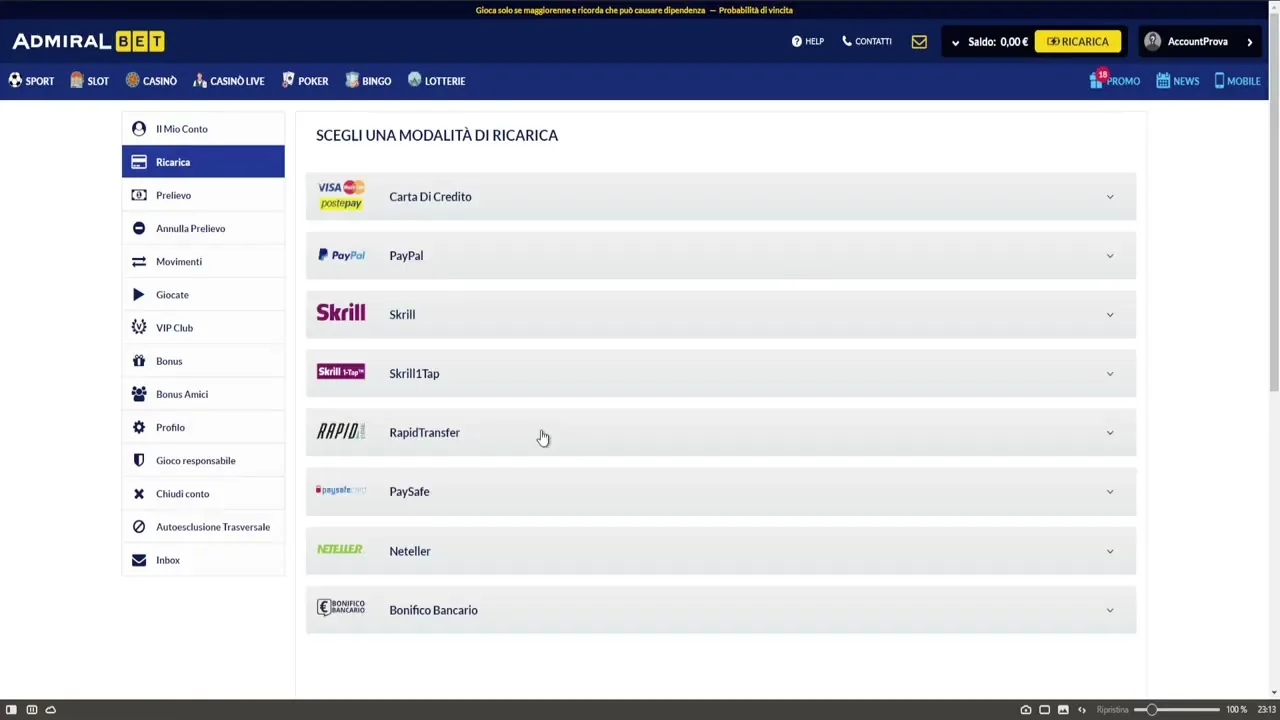1280x720 pixels.
Task: Click the Chiudi conto X icon
Action: [x=139, y=493]
